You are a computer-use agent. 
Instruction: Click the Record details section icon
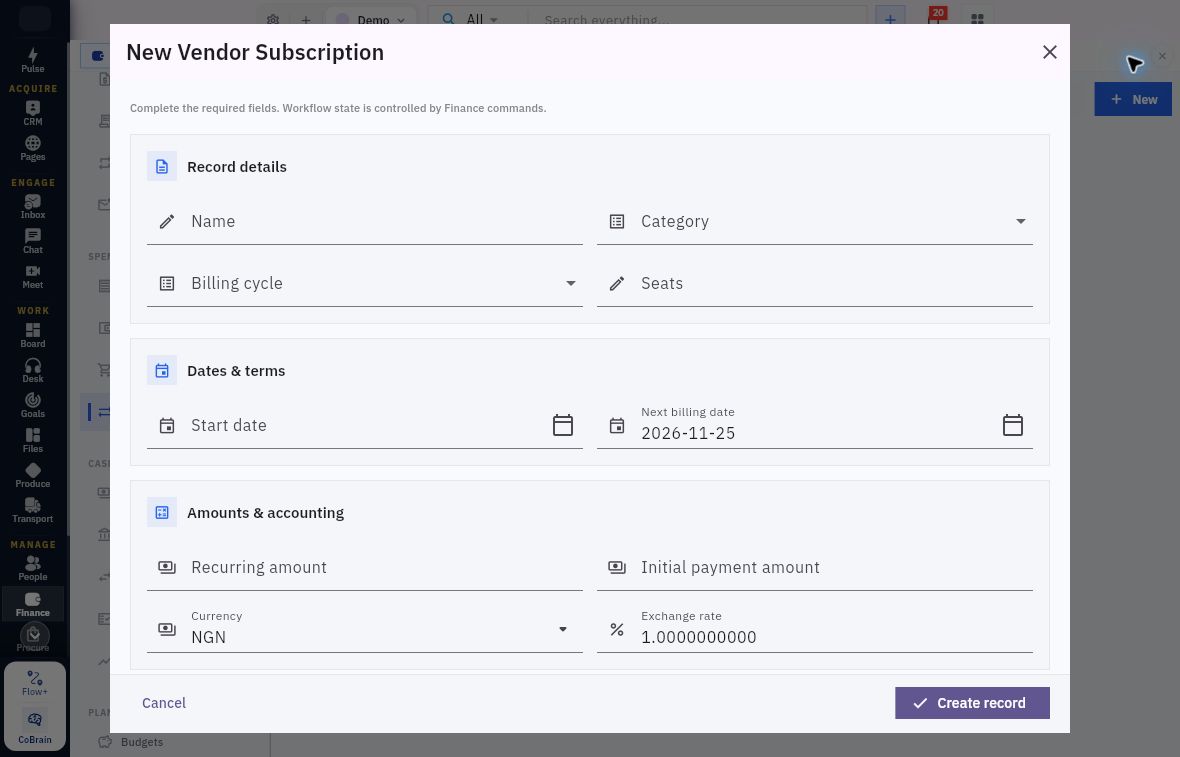162,167
